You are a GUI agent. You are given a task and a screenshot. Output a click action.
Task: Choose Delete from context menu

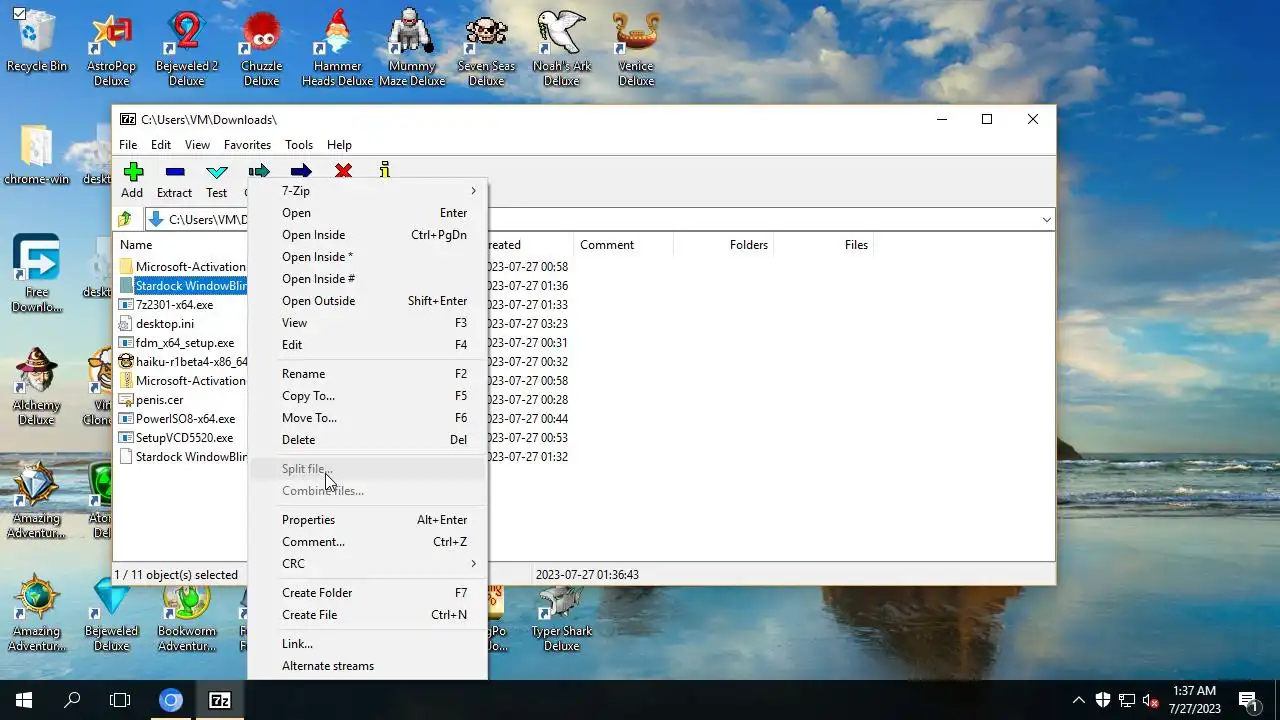click(x=367, y=440)
